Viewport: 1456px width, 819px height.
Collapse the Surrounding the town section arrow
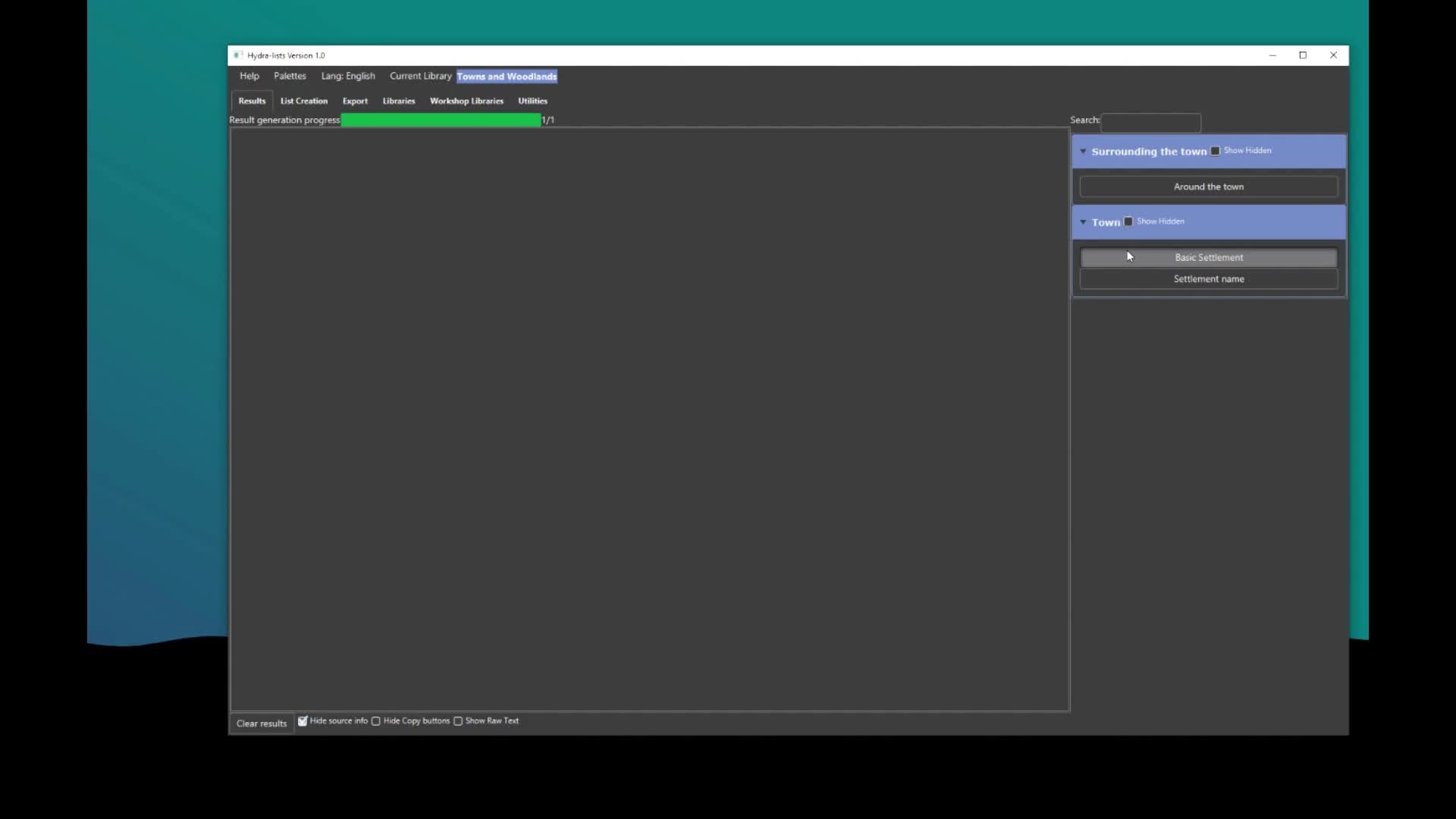pyautogui.click(x=1083, y=152)
